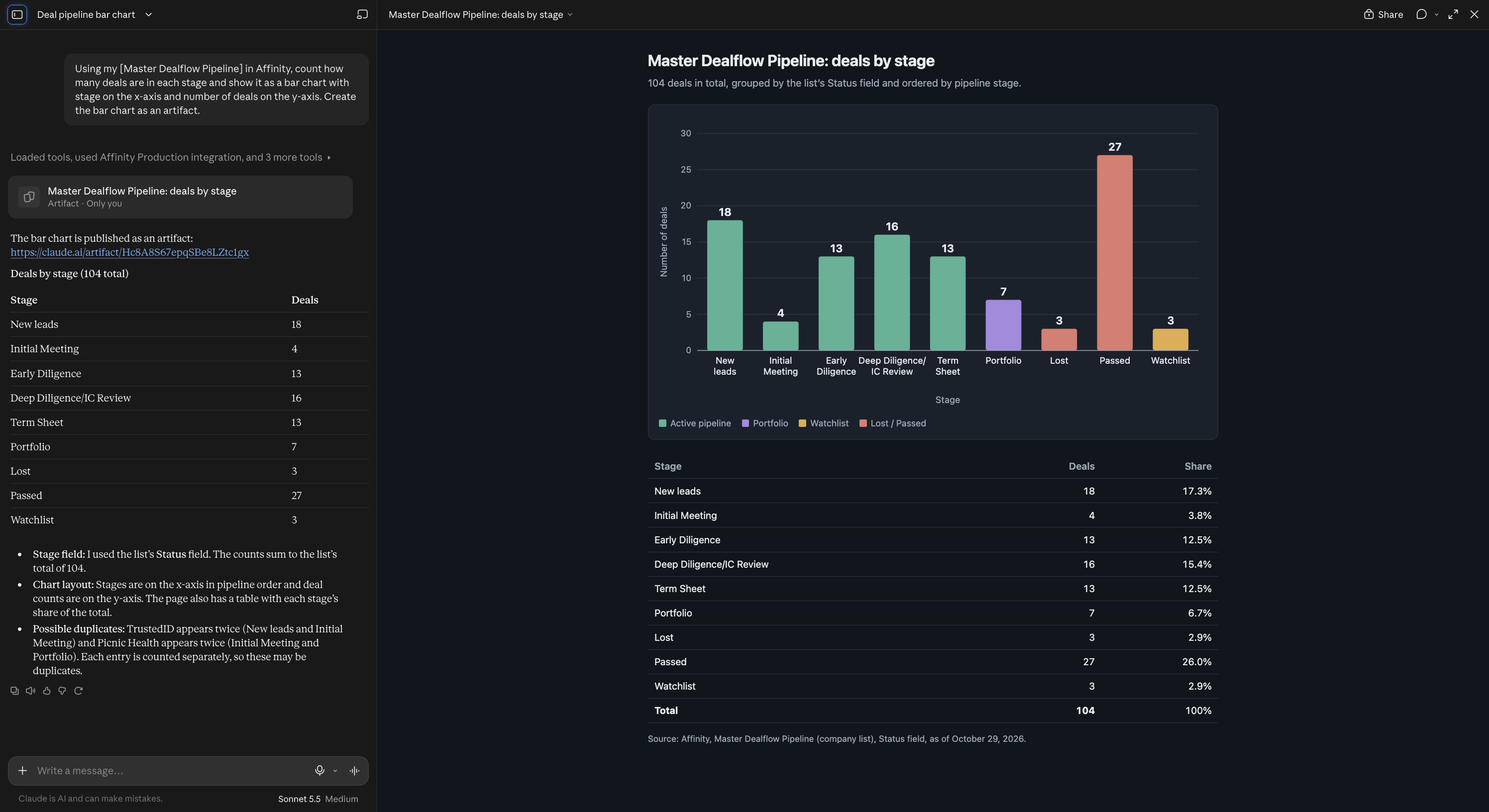Click the Watchlist legend entry
The height and width of the screenshot is (812, 1489).
823,423
